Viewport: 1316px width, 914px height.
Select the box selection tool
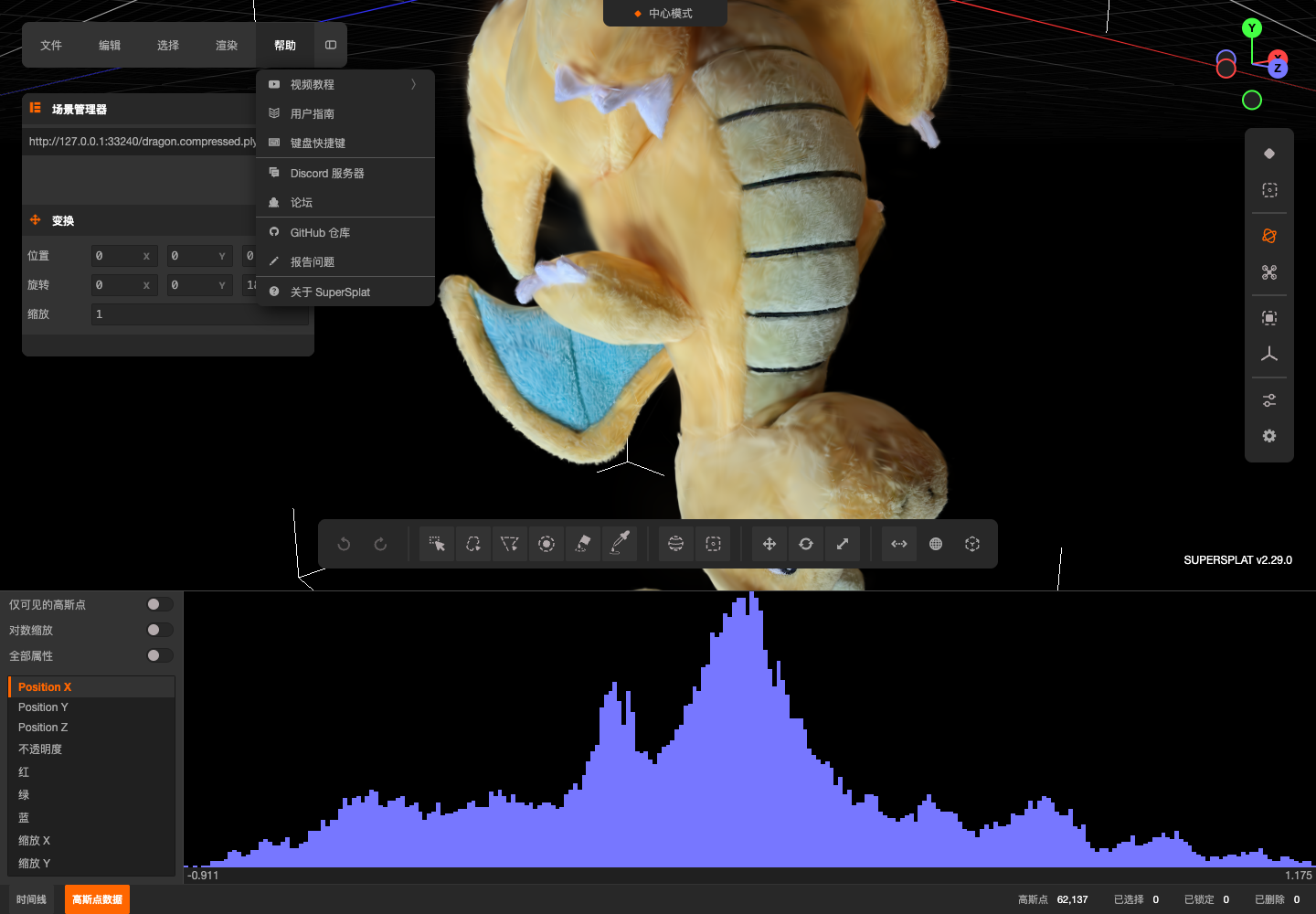click(x=713, y=544)
